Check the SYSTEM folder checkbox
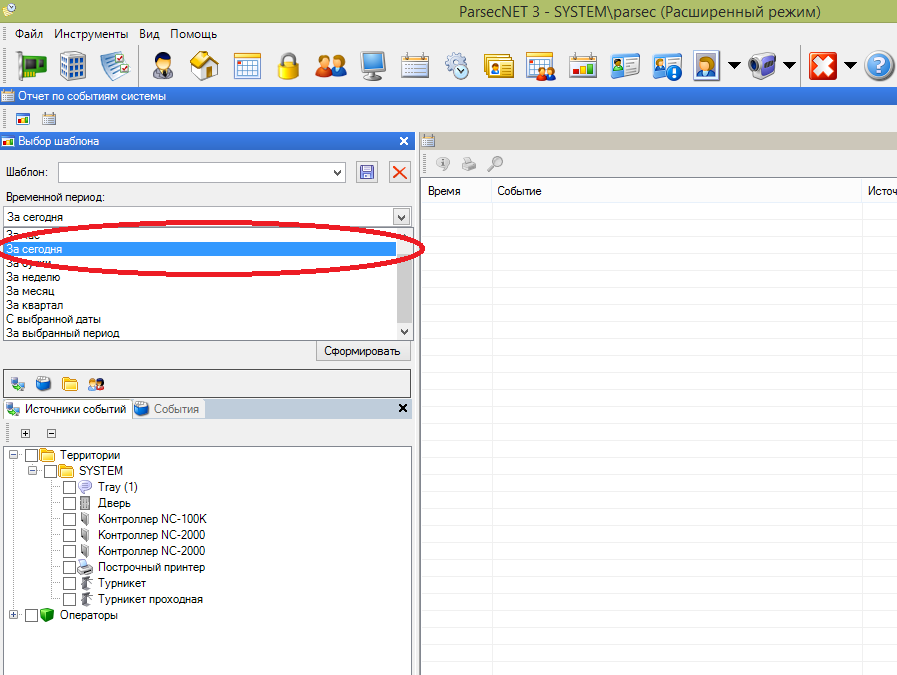Image resolution: width=897 pixels, height=675 pixels. click(x=50, y=471)
